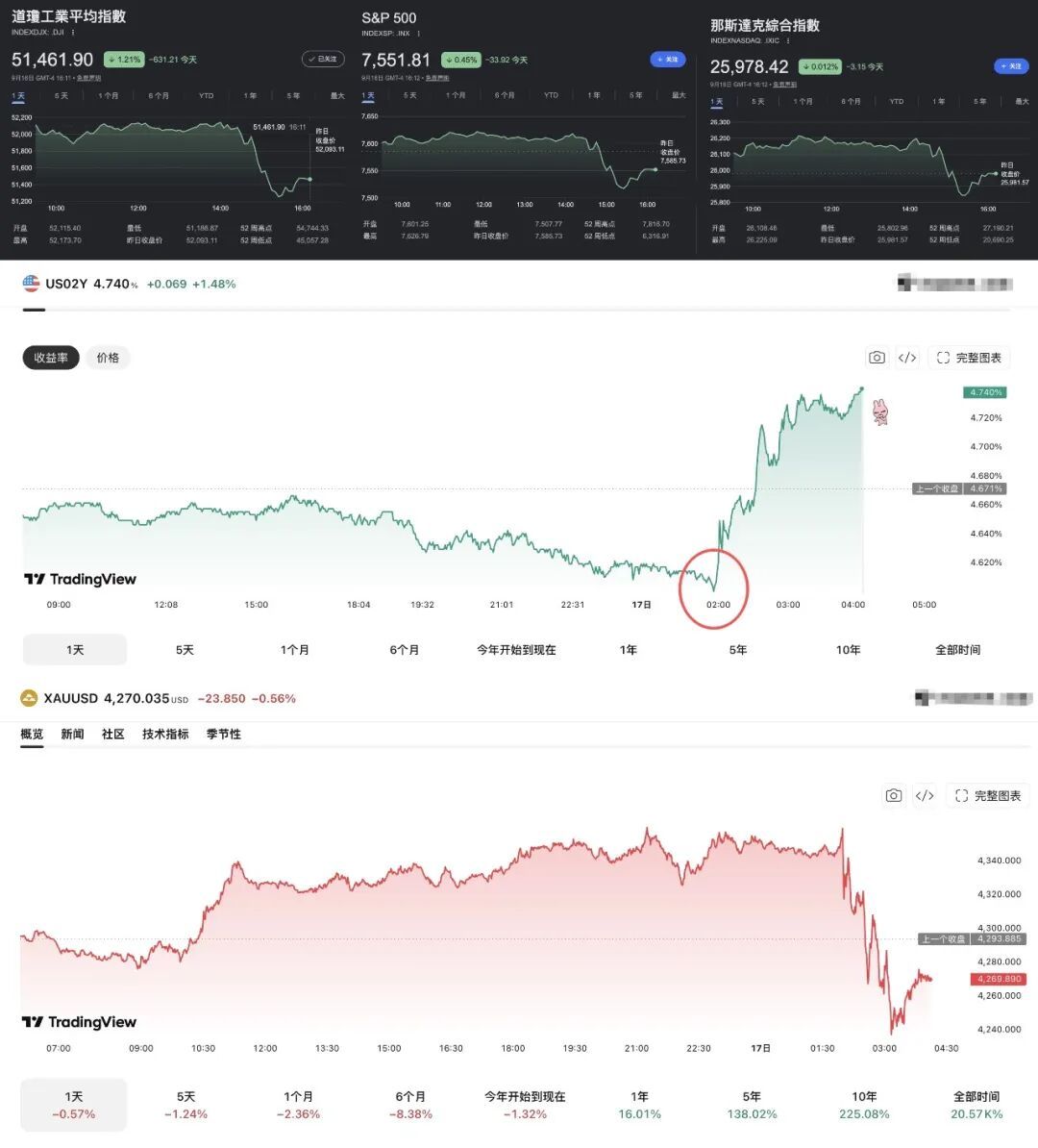Click the TradingView logo on yield chart
Image resolution: width=1038 pixels, height=1148 pixels.
click(x=80, y=579)
